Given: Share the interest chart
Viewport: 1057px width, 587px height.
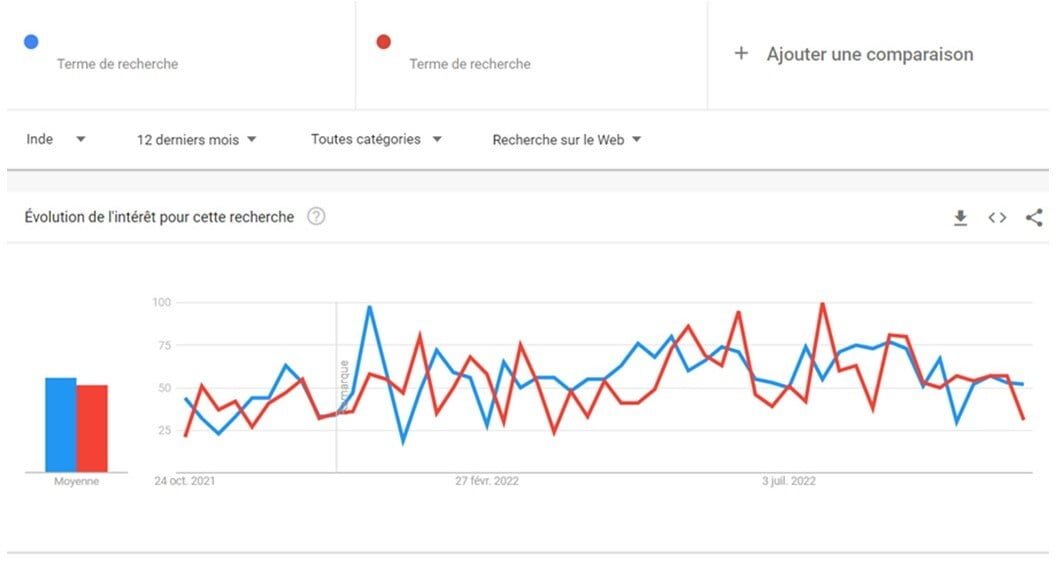Looking at the screenshot, I should point(1034,218).
